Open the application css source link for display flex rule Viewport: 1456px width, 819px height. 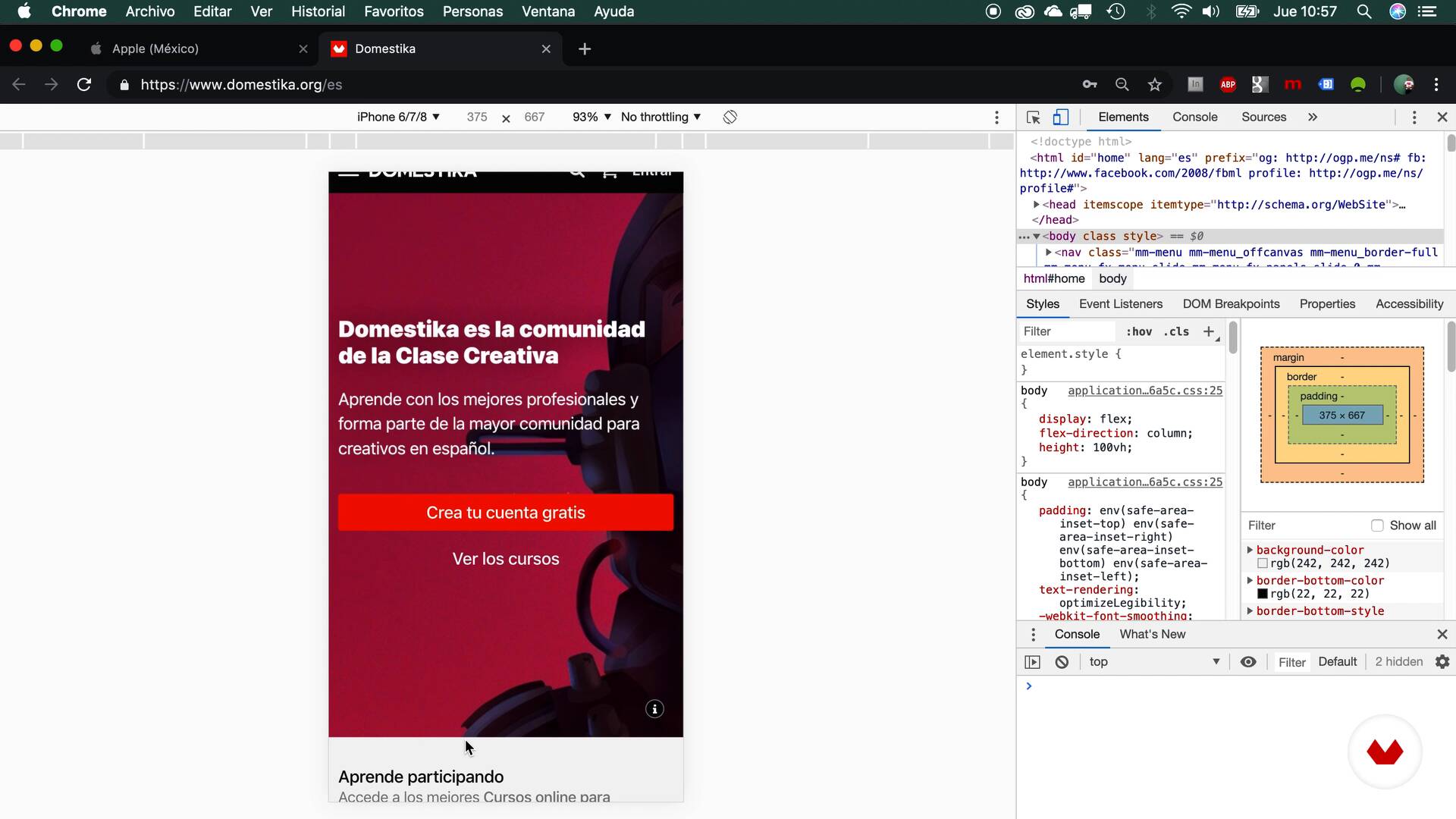pos(1145,391)
